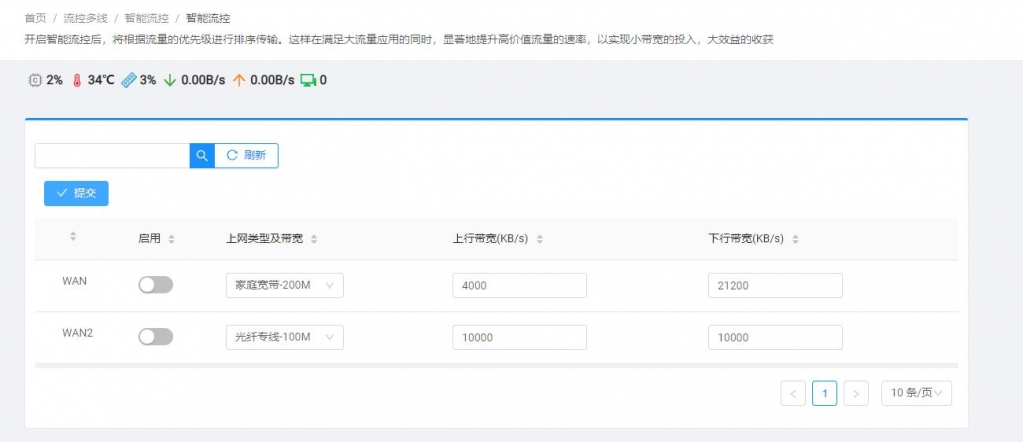The height and width of the screenshot is (442, 1023).
Task: Click the CPU usage status icon
Action: click(x=34, y=80)
